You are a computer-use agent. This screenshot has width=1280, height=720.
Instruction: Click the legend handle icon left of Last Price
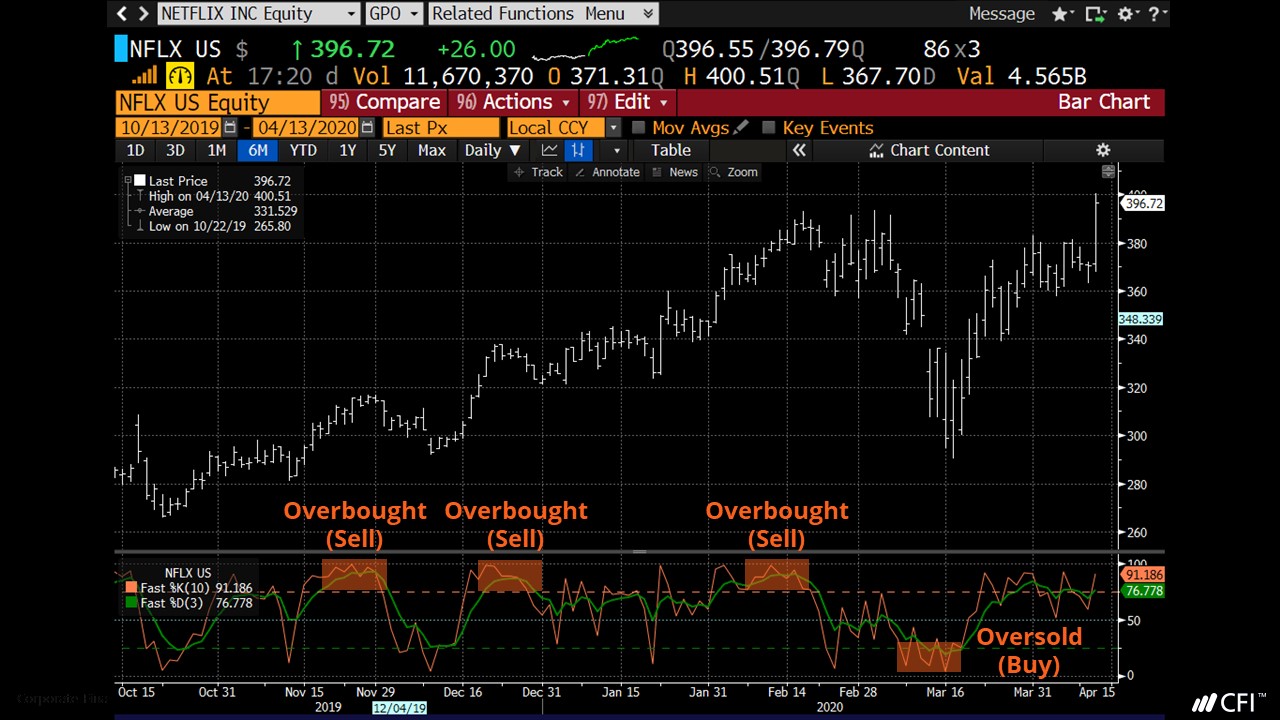click(x=128, y=181)
